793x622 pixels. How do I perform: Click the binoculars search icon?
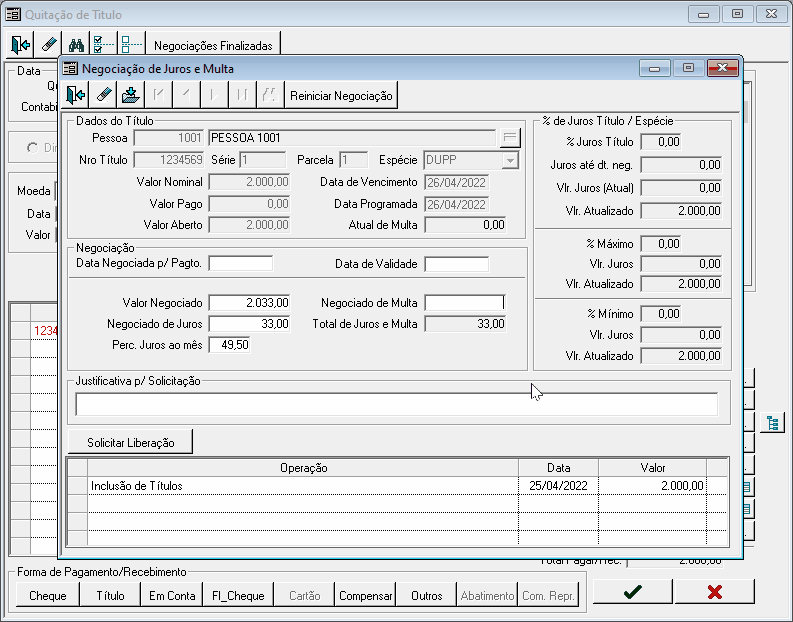tap(76, 44)
